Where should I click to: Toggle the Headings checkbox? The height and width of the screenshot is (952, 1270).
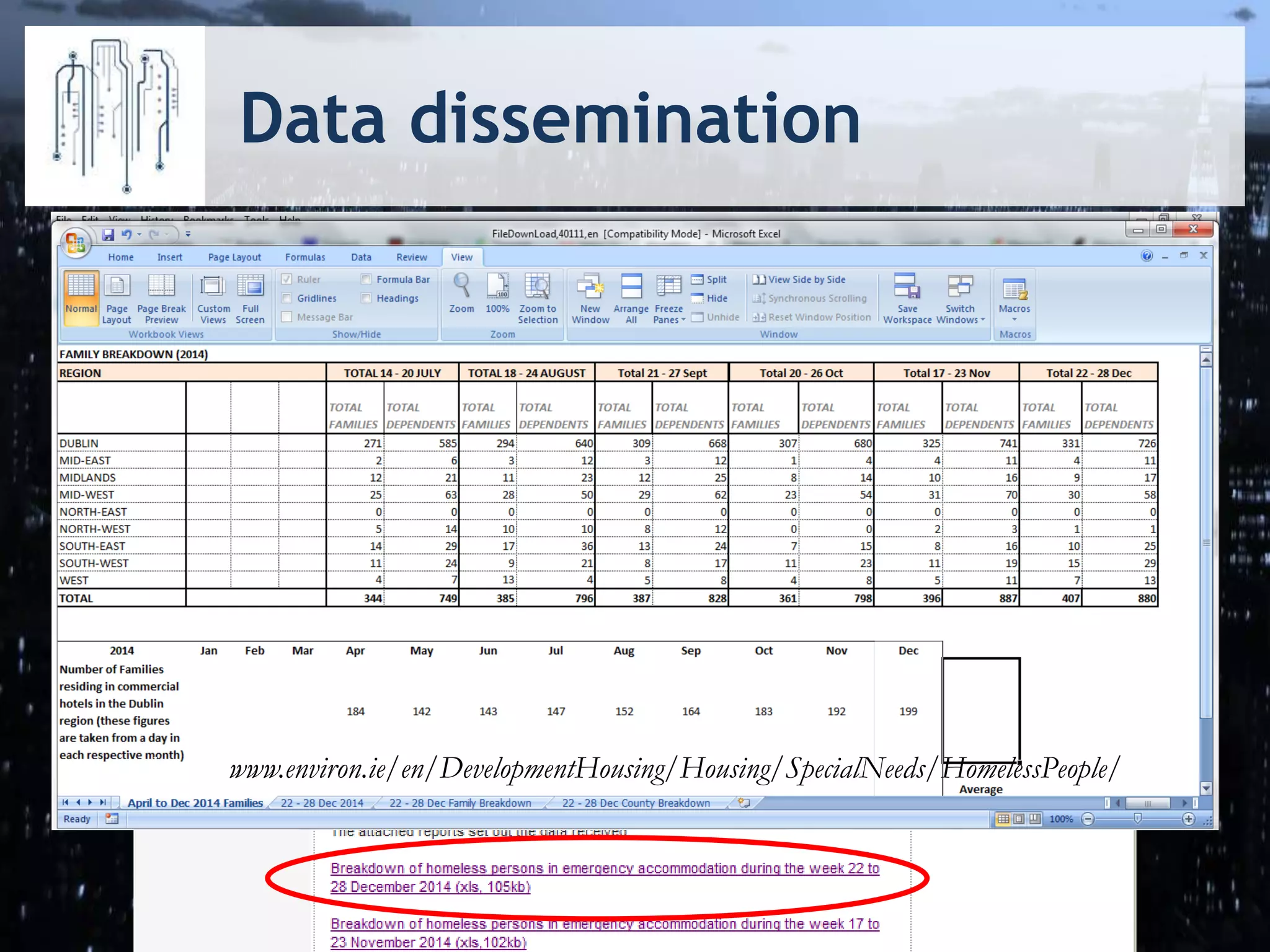[x=366, y=298]
